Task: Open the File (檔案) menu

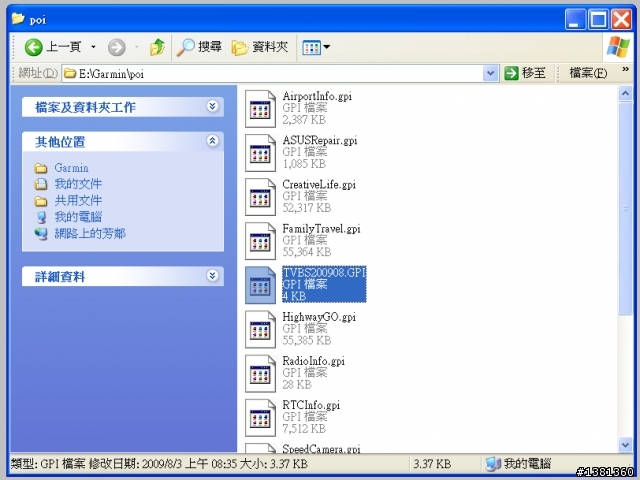Action: click(588, 73)
